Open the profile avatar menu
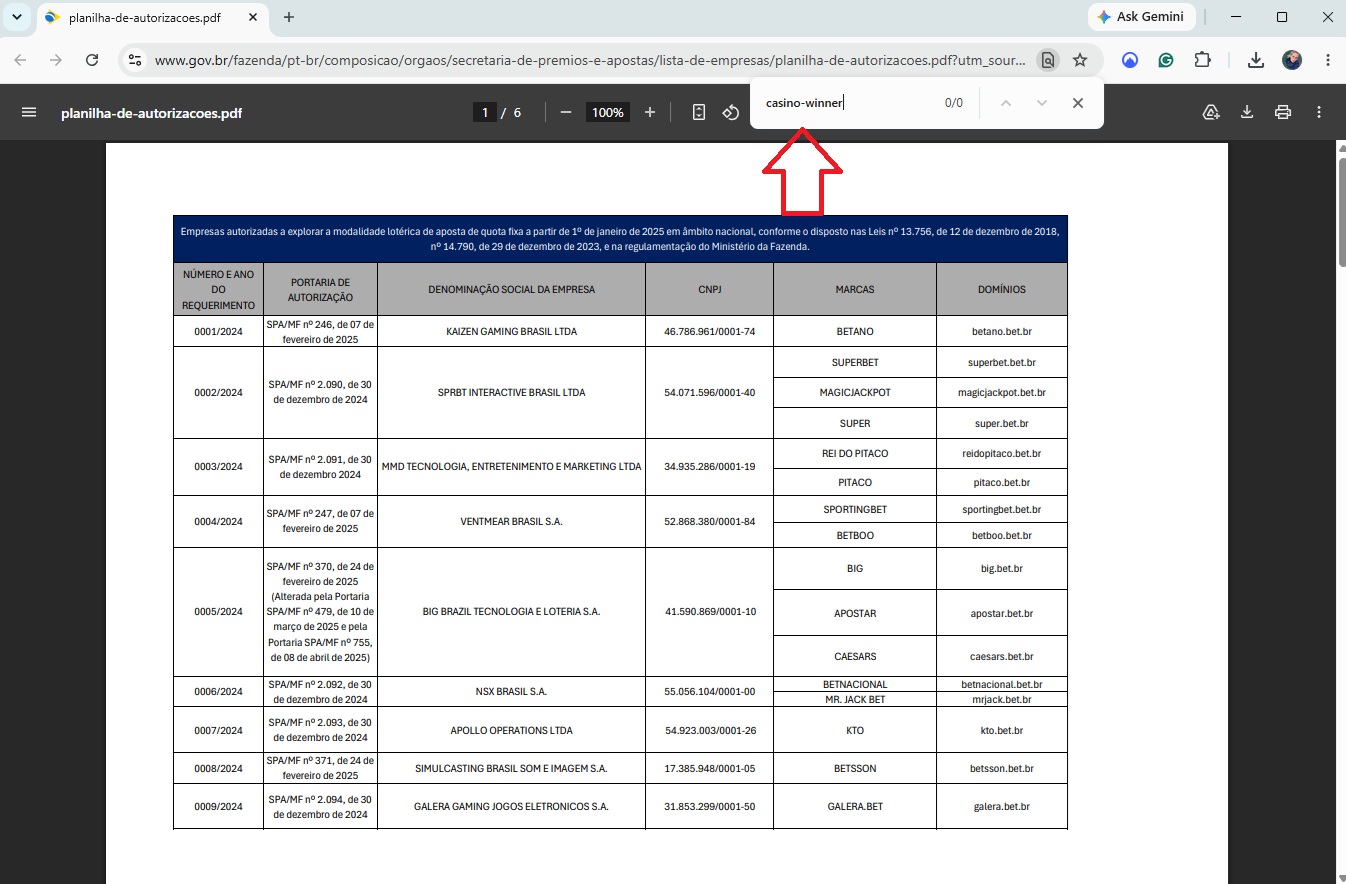The height and width of the screenshot is (884, 1346). click(x=1292, y=60)
